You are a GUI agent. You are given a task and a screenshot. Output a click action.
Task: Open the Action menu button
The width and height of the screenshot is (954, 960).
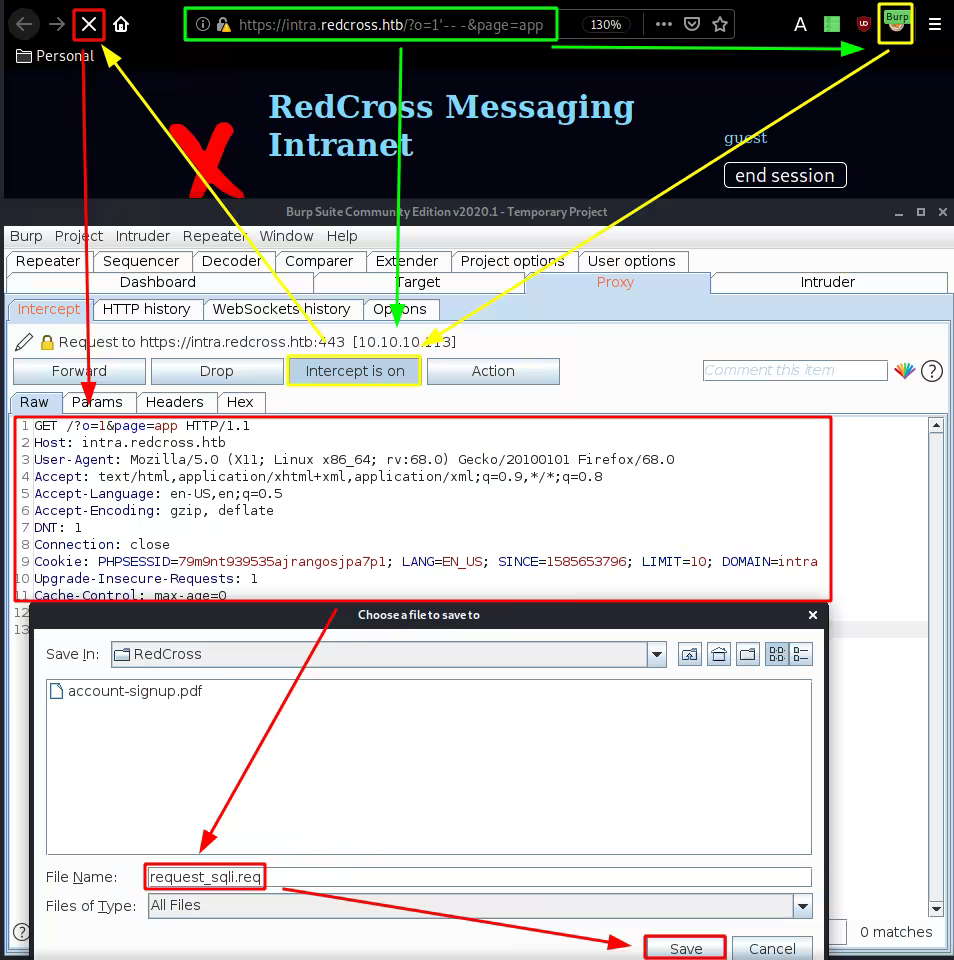coord(493,371)
